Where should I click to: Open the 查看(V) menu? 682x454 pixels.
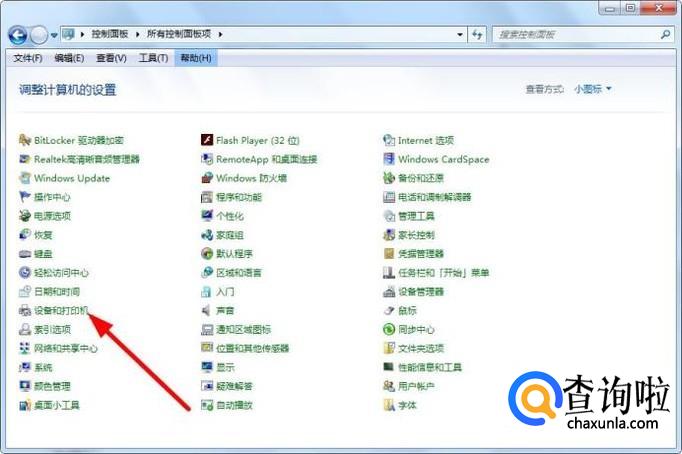[111, 58]
